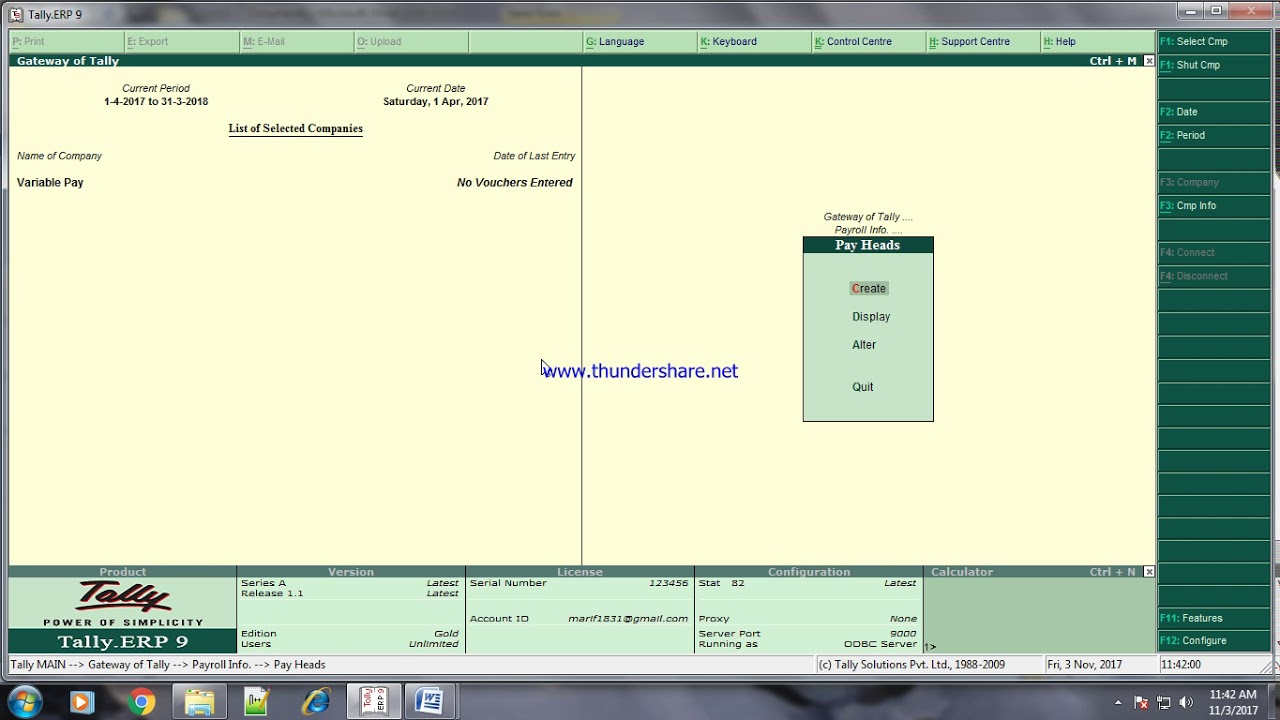Select Create in the Pay Heads menu
Viewport: 1280px width, 720px height.
(868, 288)
